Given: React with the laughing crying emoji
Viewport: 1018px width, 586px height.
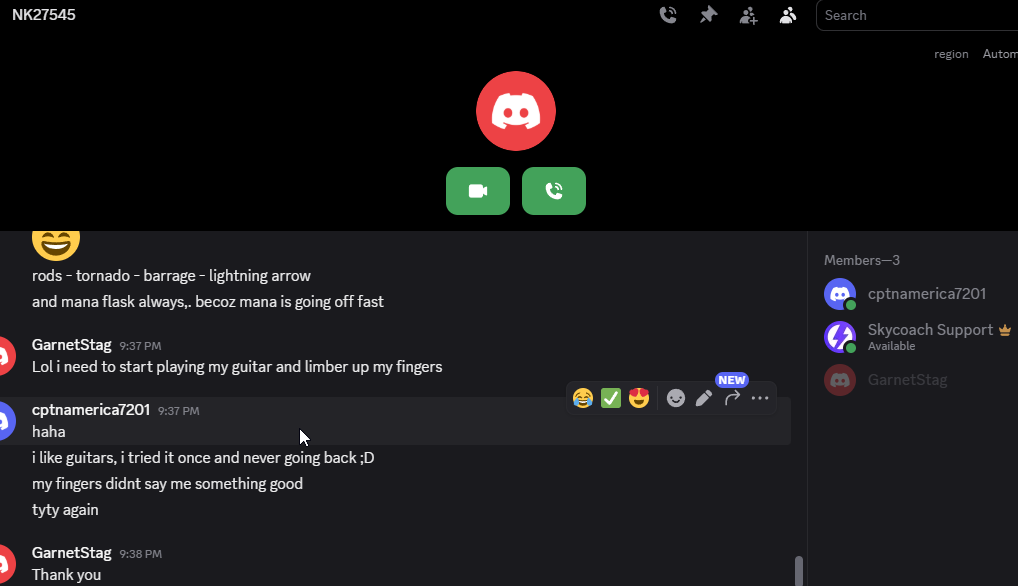Looking at the screenshot, I should (x=583, y=398).
